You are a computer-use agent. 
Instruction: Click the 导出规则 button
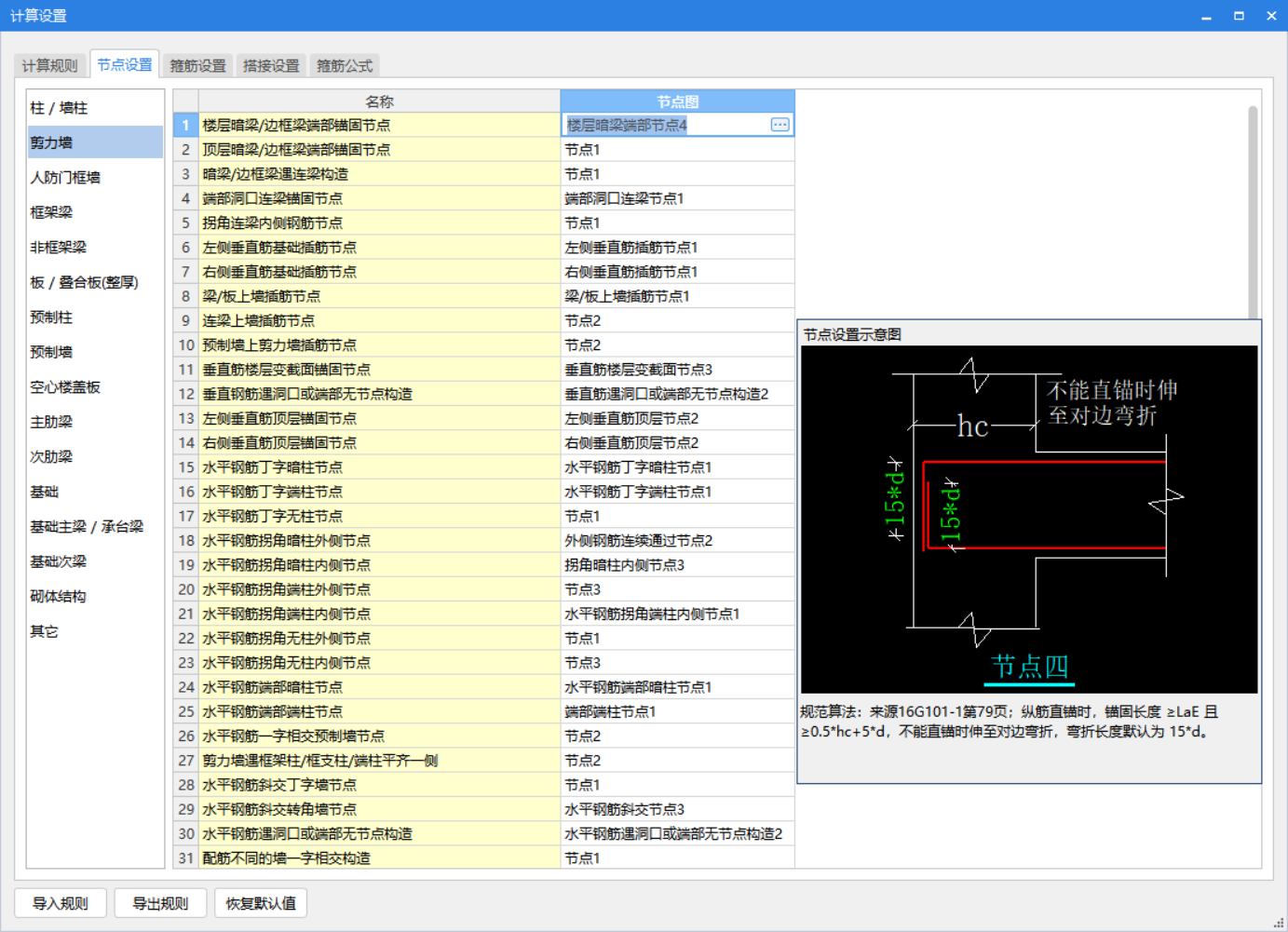[x=160, y=903]
